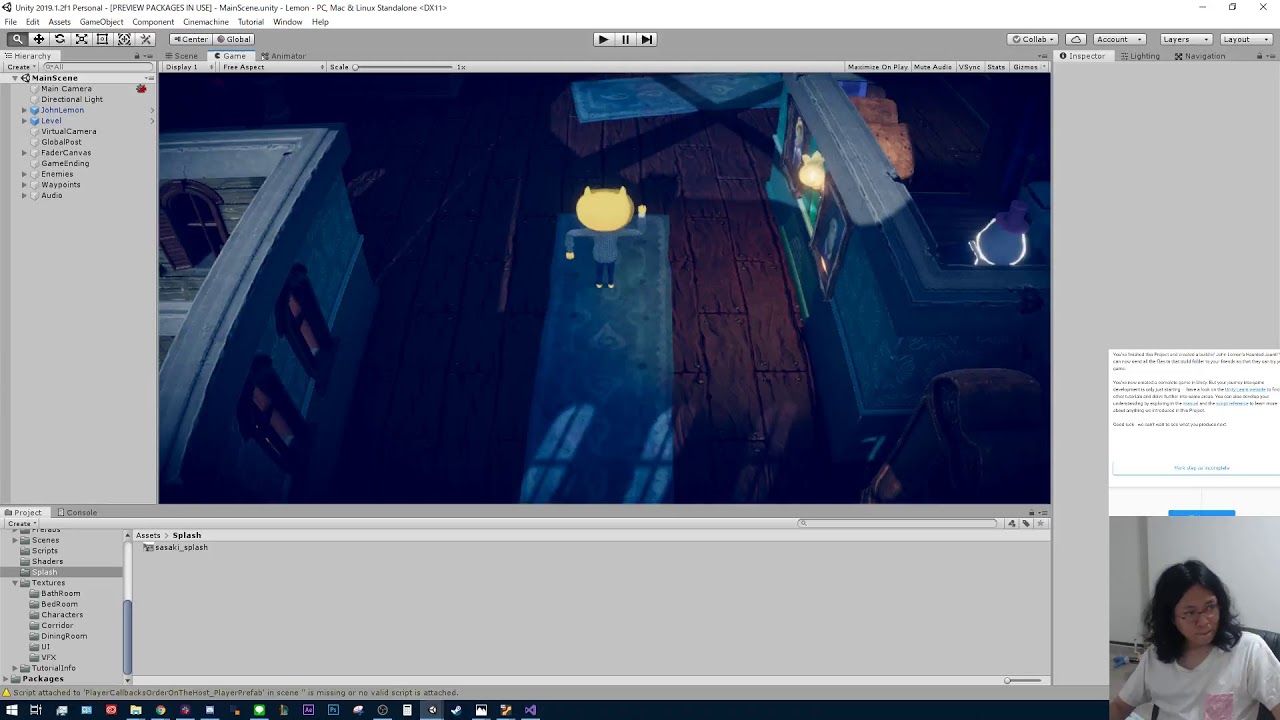This screenshot has height=720, width=1280.
Task: Toggle Maximize On Play
Action: [x=877, y=67]
